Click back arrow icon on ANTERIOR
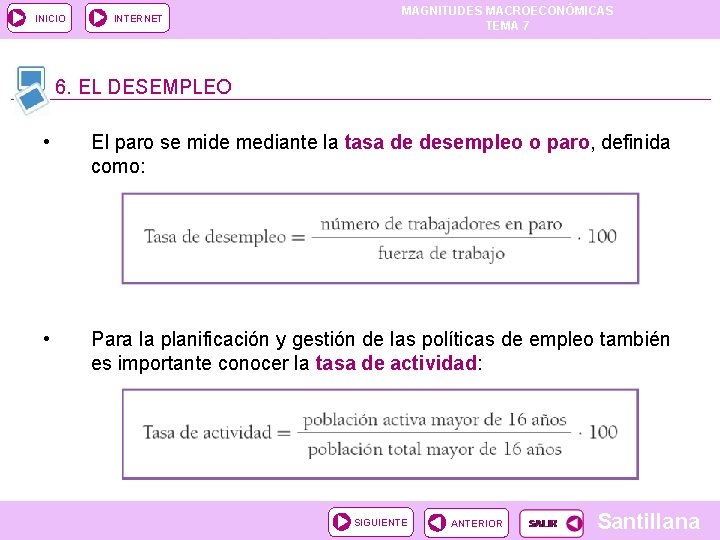 tap(437, 523)
